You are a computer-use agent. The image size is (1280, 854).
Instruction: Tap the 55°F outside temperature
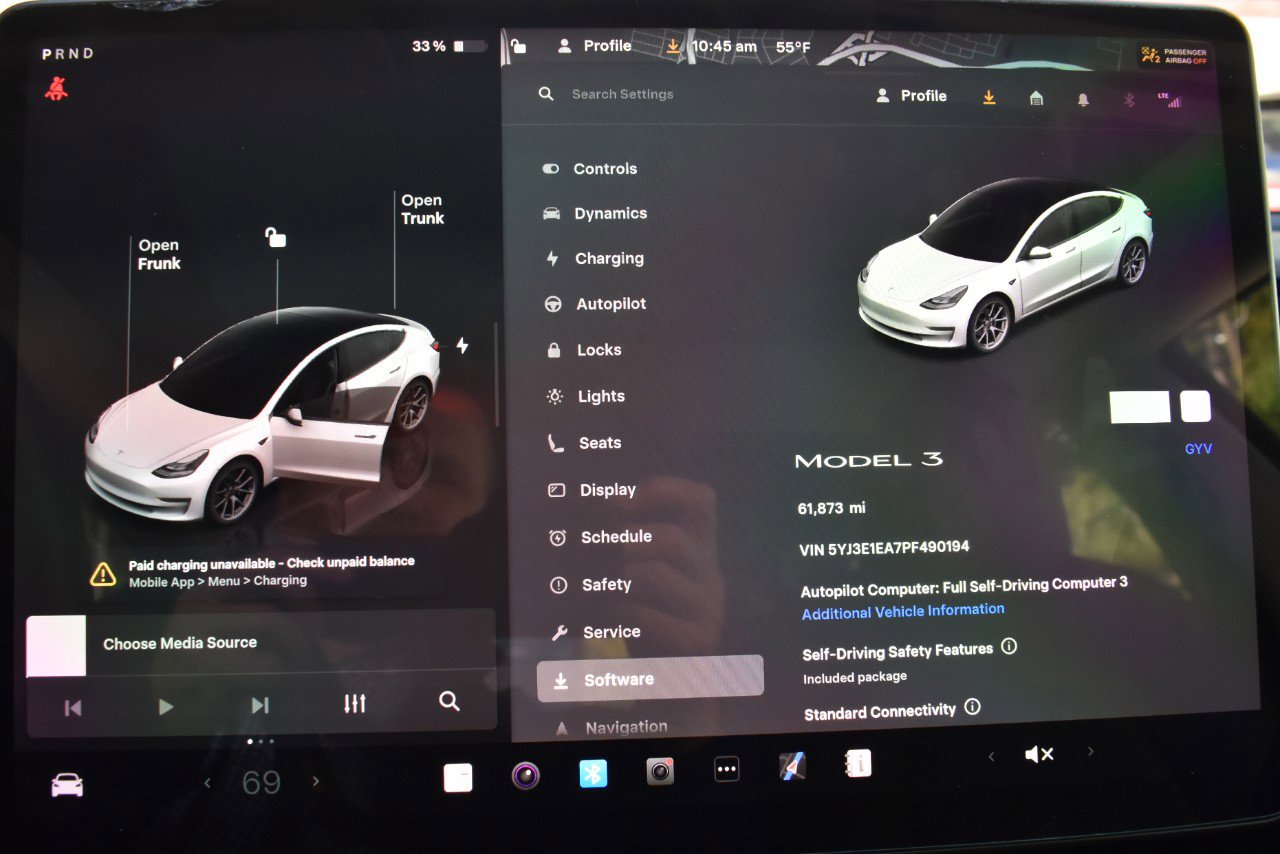(793, 47)
